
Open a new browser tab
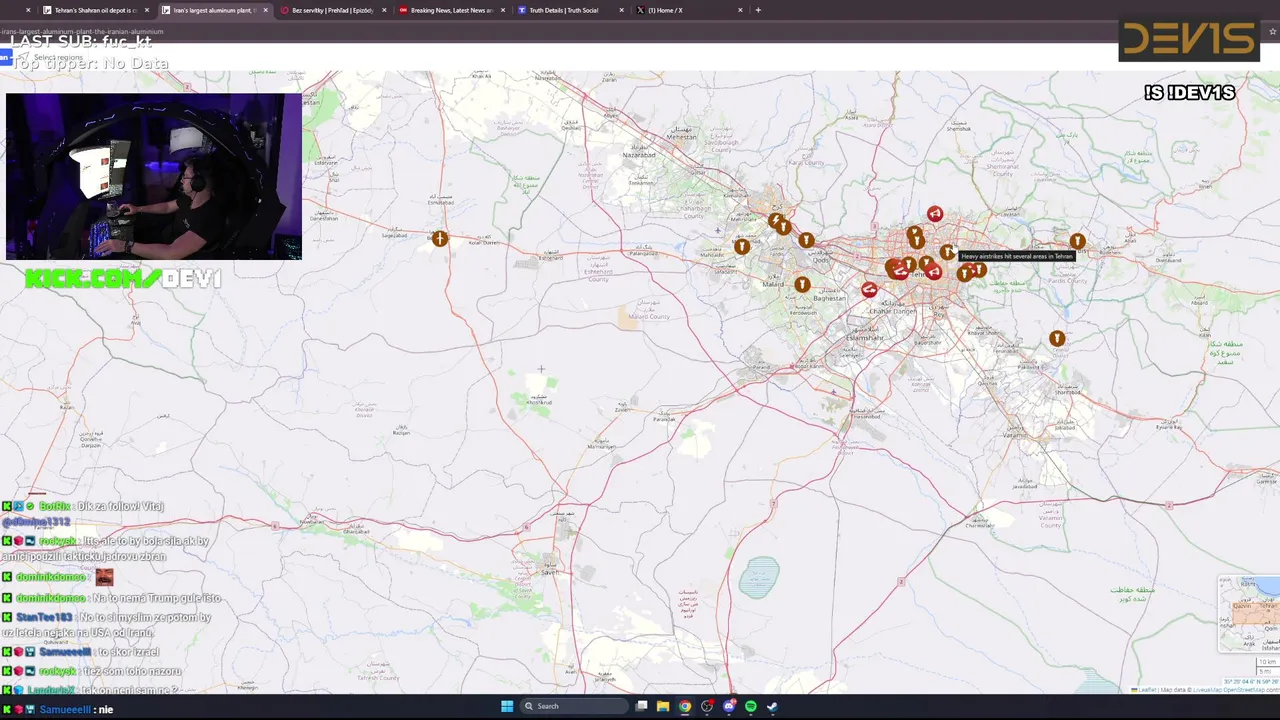(758, 10)
